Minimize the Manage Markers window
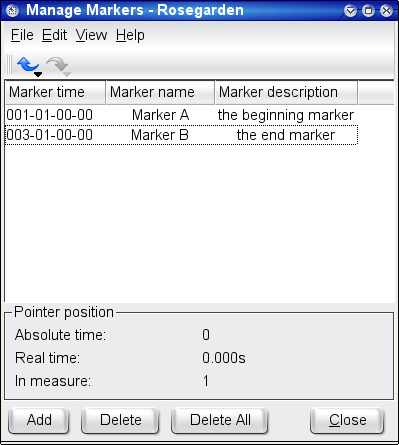 coord(350,11)
